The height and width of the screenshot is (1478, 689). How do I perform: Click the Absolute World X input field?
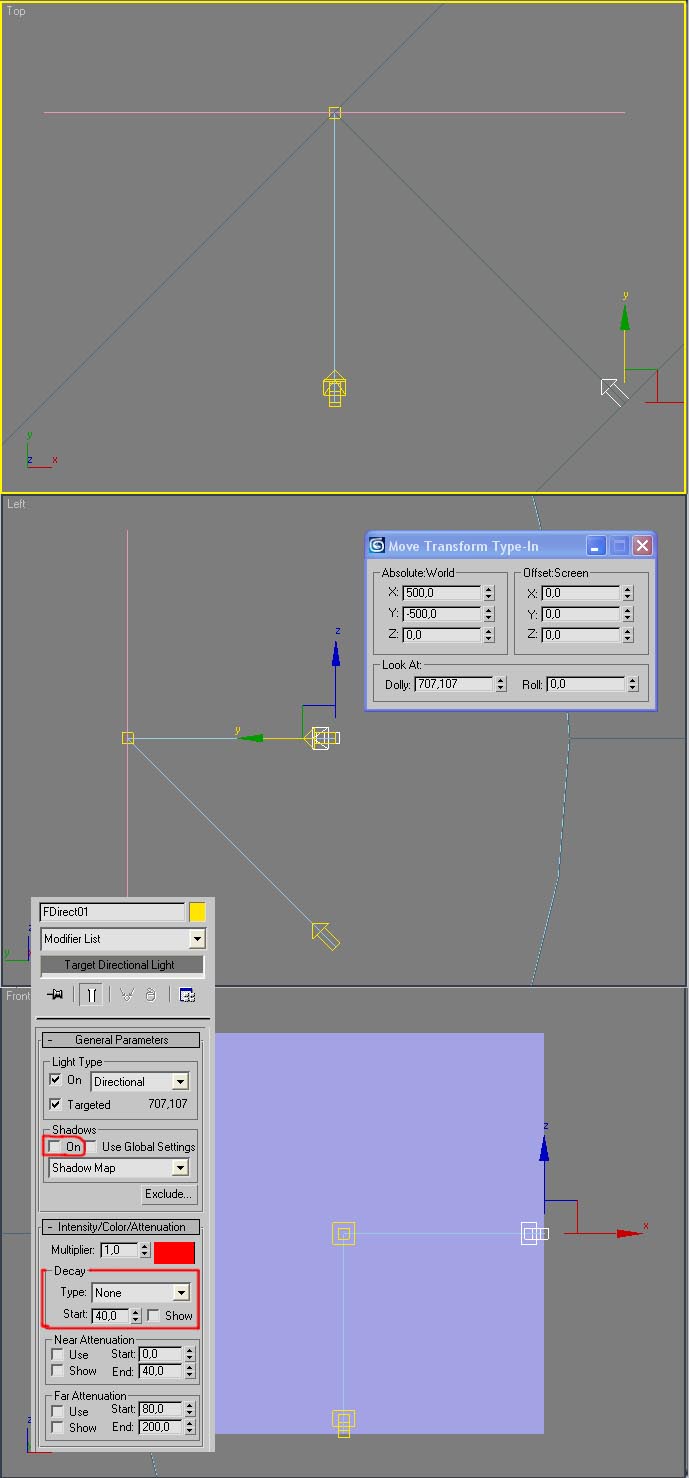coord(441,593)
